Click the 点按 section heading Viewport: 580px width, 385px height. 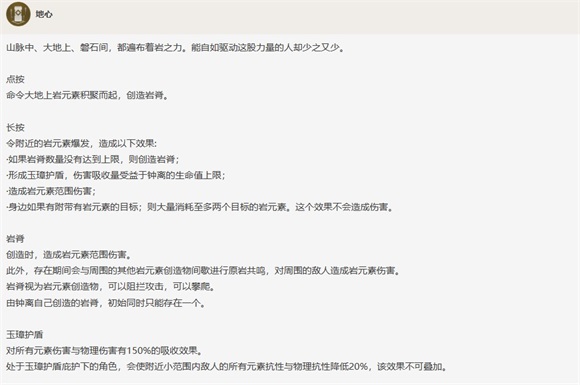pos(15,80)
